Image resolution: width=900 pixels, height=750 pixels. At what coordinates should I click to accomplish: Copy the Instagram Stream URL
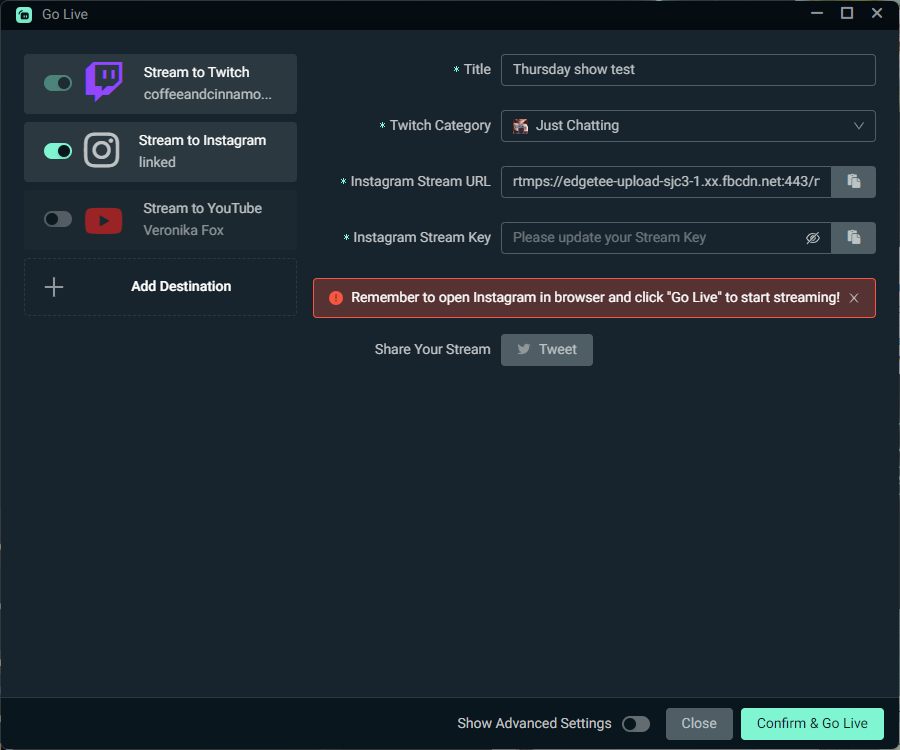(x=853, y=182)
